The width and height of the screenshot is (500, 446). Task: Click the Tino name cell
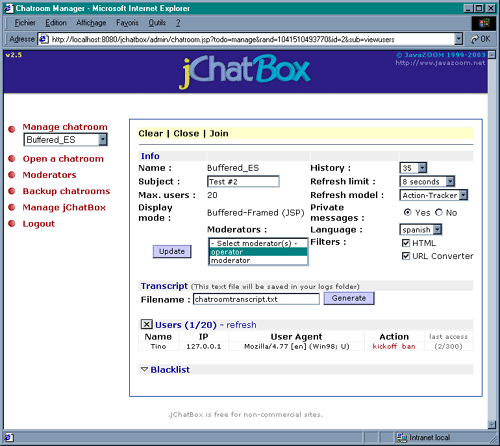point(158,346)
